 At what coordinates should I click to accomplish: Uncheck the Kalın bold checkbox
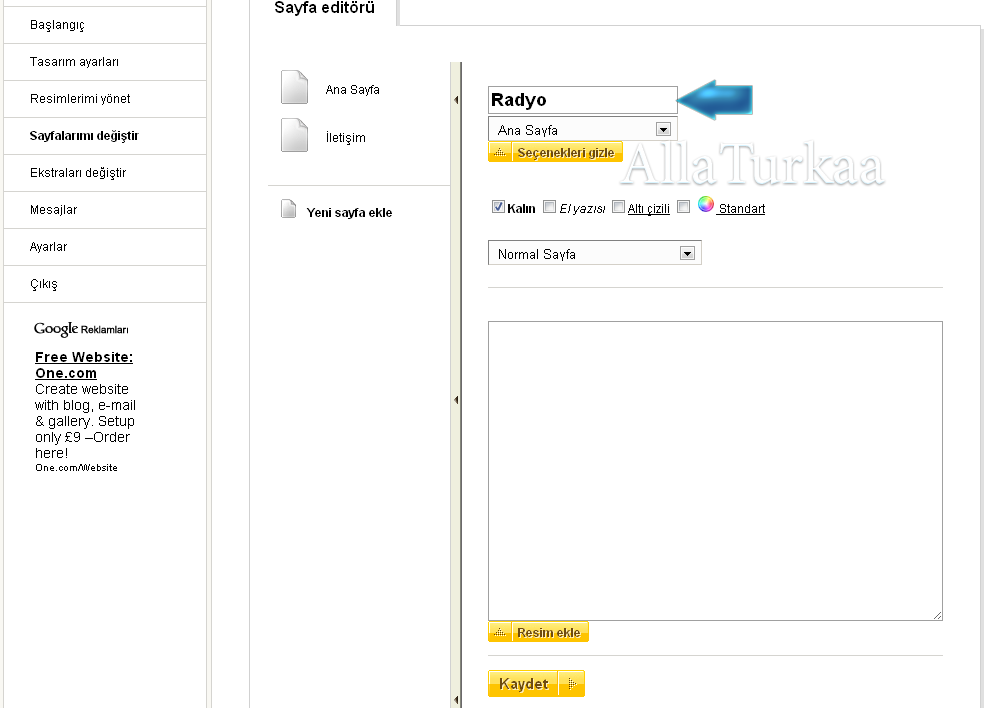click(498, 208)
